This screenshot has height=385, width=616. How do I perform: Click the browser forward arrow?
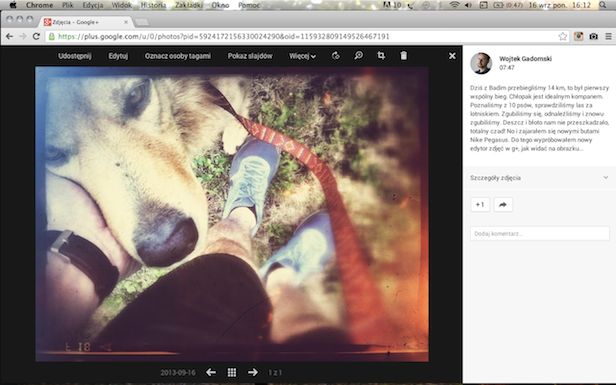coord(23,37)
